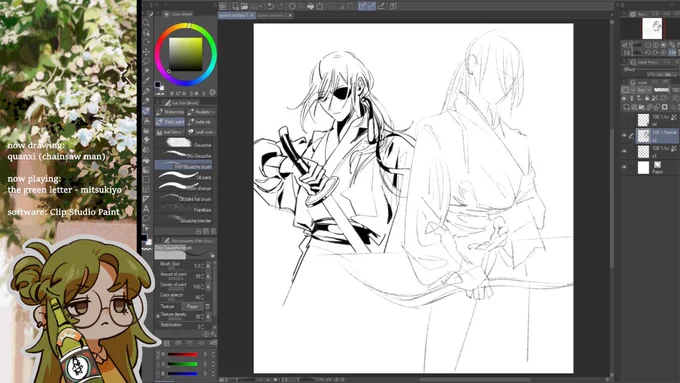
Task: Select the Eyedropper tool
Action: click(147, 81)
